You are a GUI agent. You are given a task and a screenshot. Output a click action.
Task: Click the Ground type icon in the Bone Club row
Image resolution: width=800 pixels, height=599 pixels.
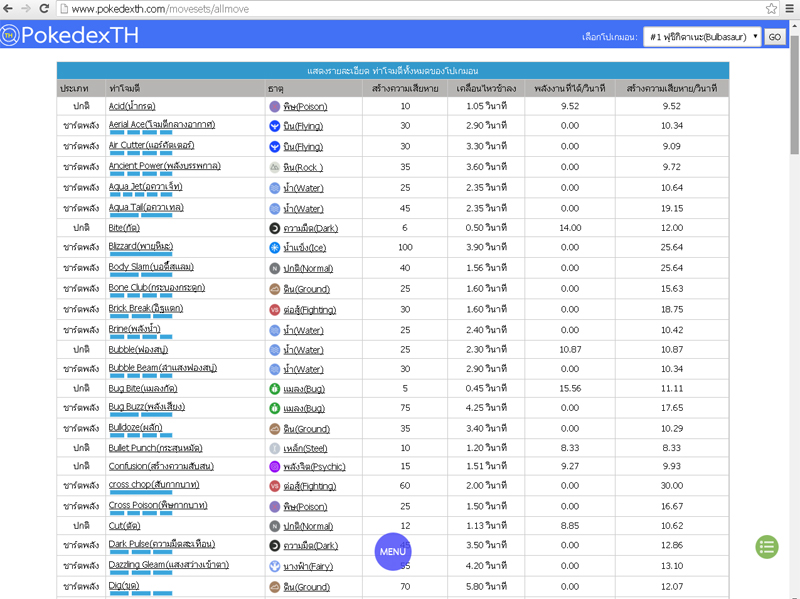pos(274,289)
